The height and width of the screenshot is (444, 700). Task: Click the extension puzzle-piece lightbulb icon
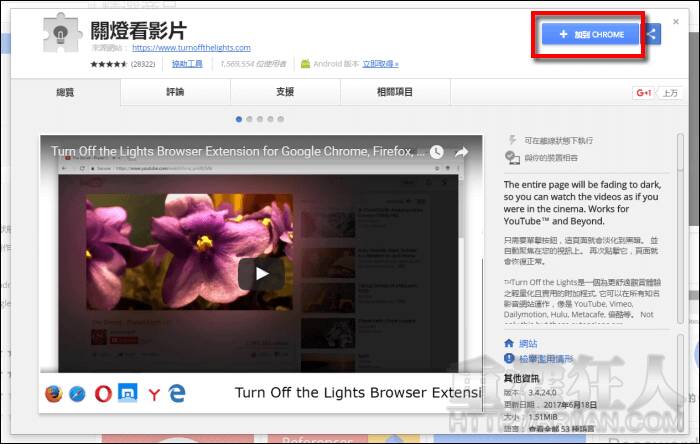62,33
